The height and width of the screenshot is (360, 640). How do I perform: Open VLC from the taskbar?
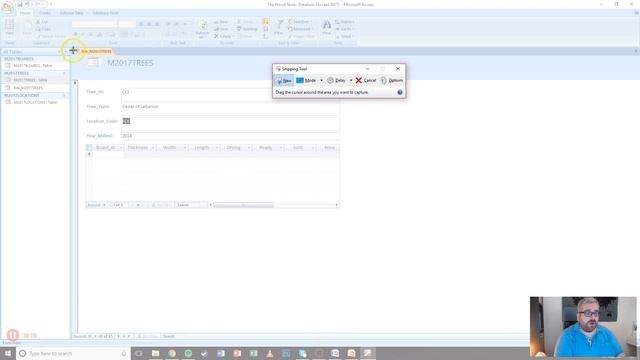coord(270,353)
